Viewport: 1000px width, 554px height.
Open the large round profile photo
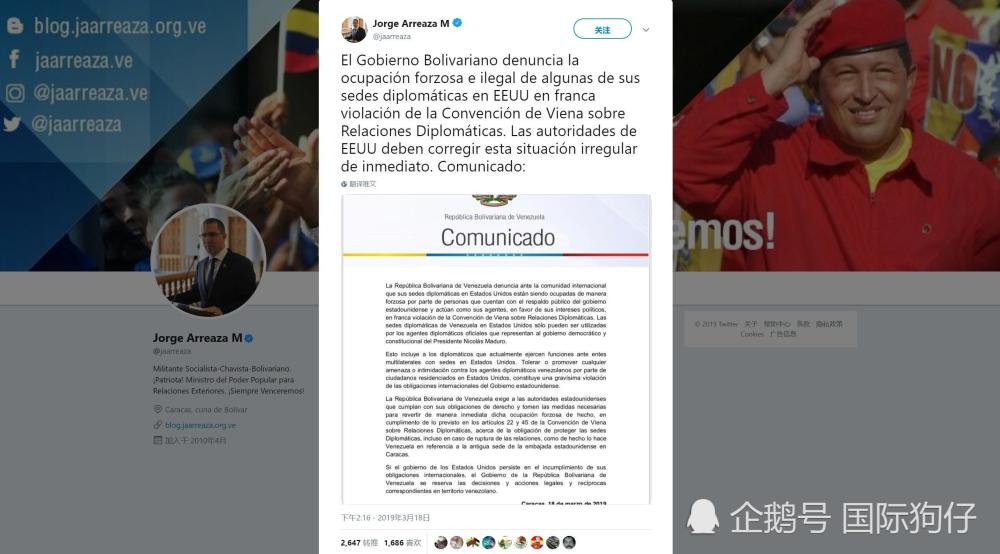(209, 260)
